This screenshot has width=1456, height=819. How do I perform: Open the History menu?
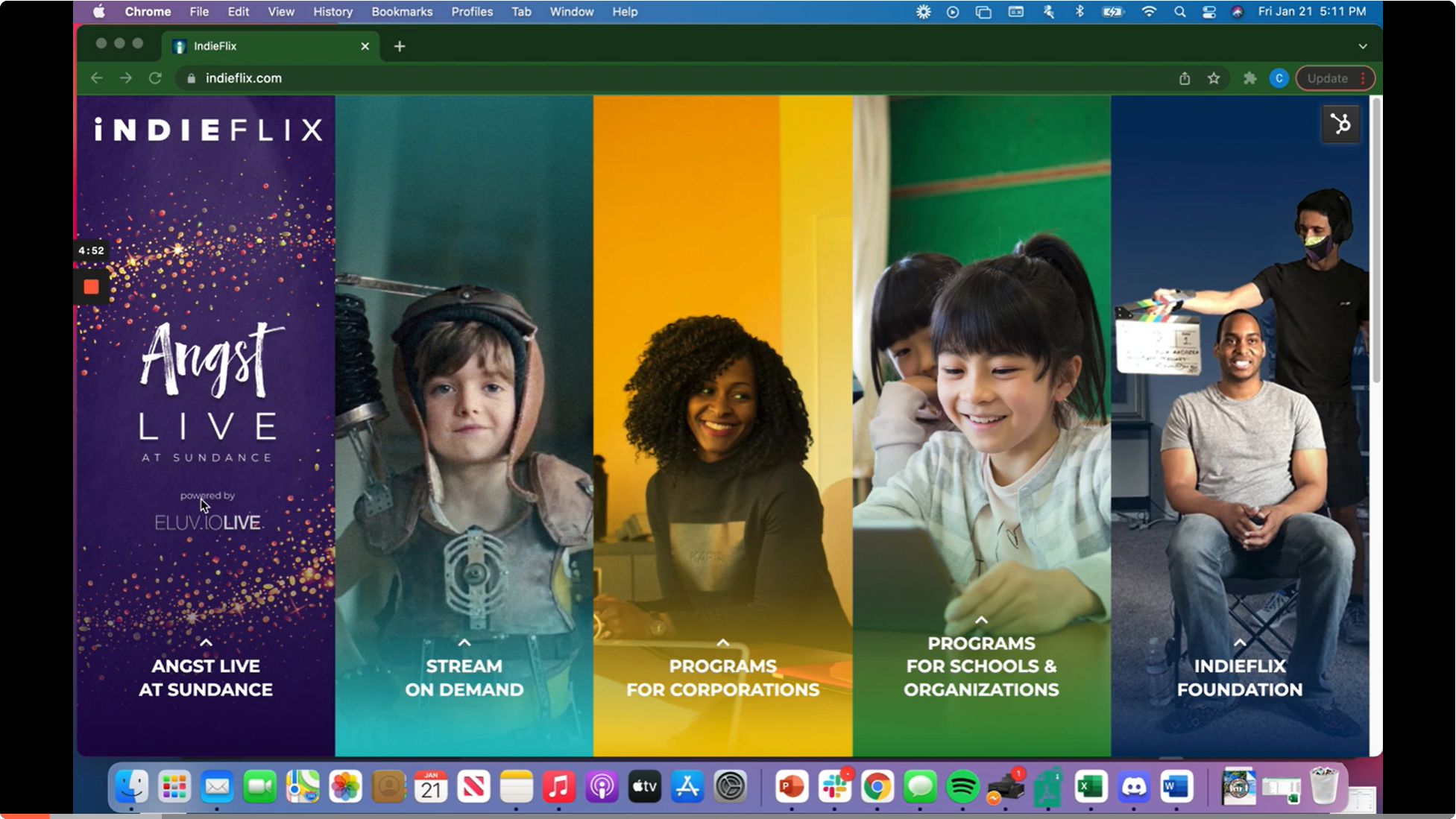(333, 11)
